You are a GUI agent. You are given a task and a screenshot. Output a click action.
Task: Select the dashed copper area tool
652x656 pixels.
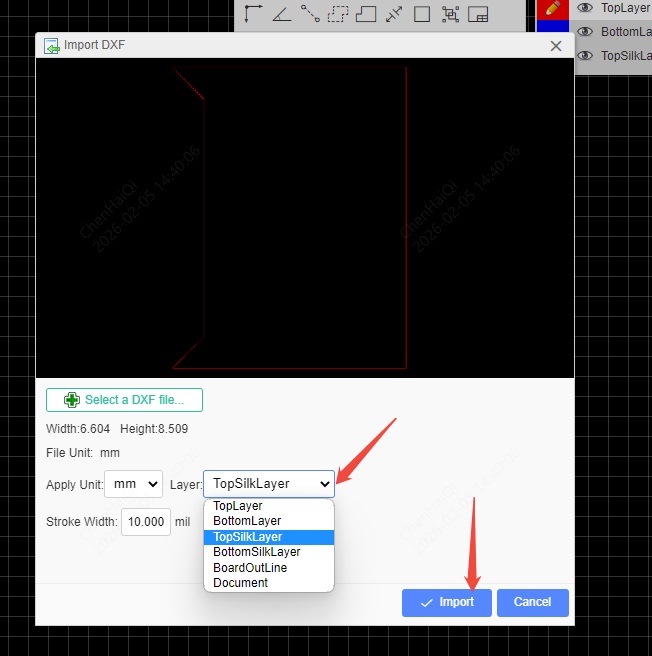(338, 14)
